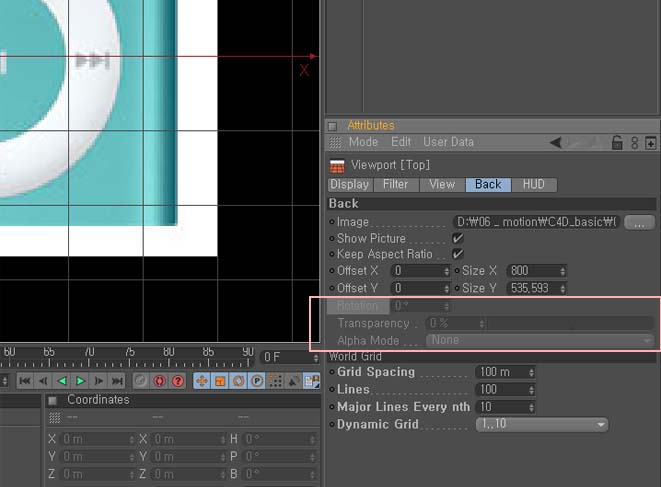Screen dimensions: 661x487
Task: Toggle the Show Picture checkbox
Action: click(457, 238)
